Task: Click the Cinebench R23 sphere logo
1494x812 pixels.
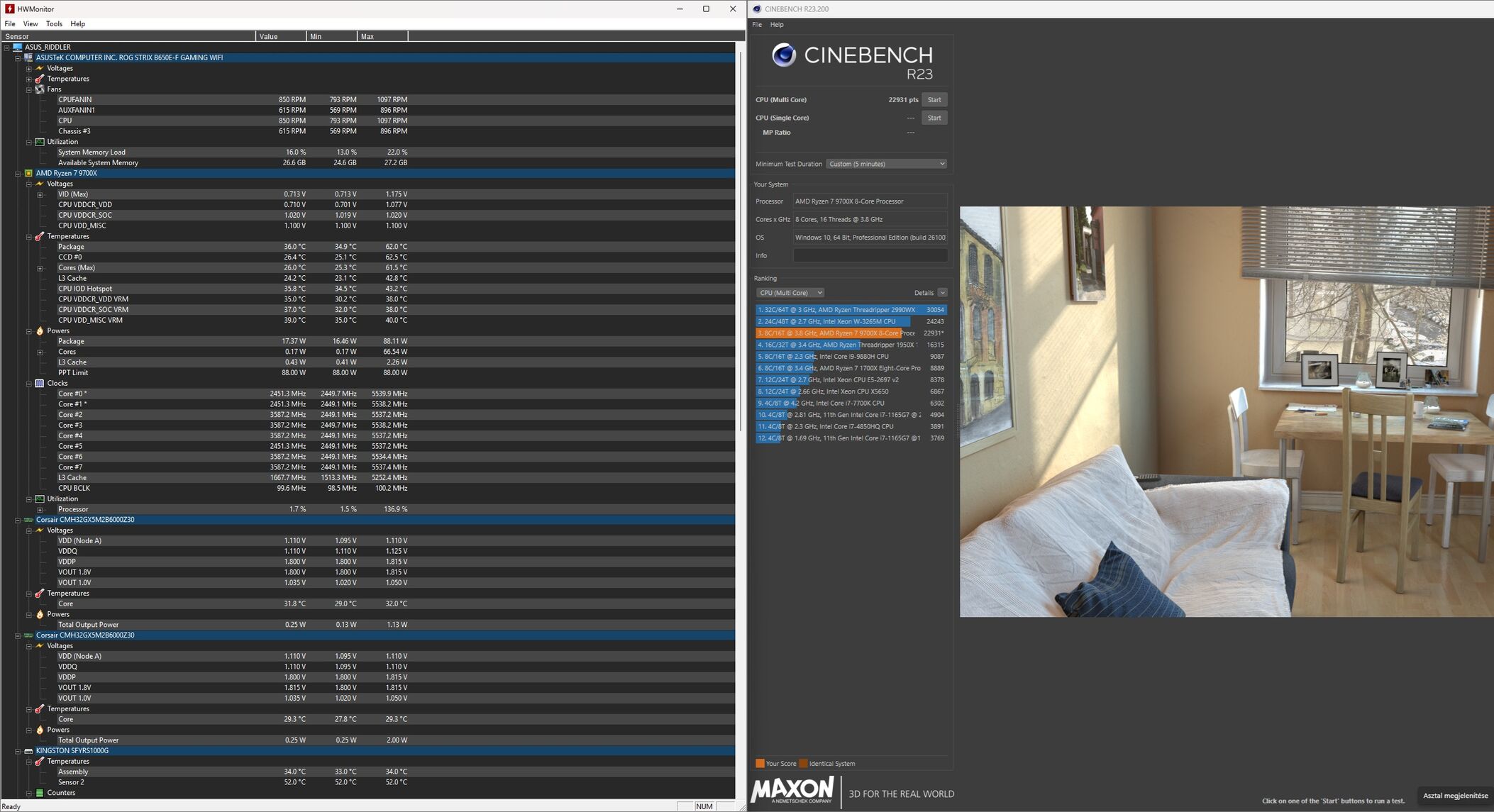Action: 784,55
